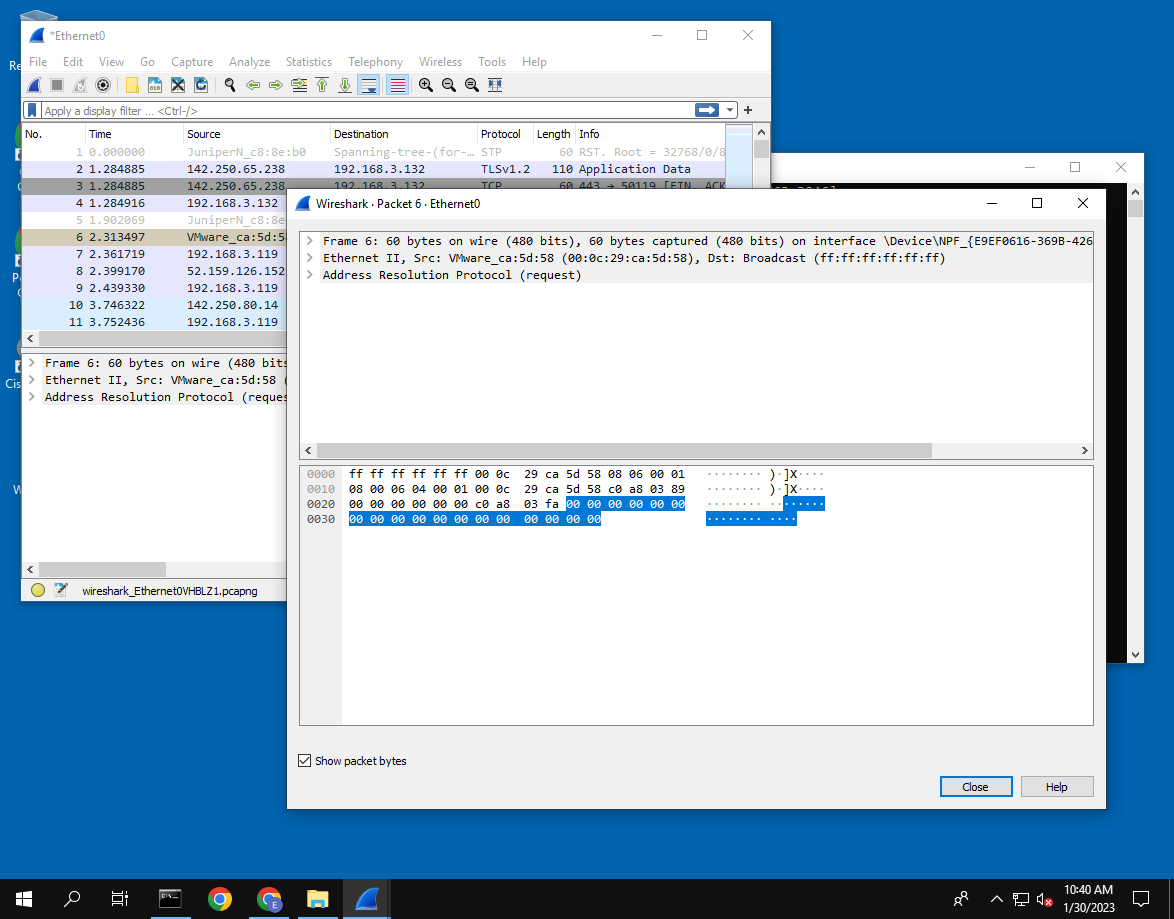
Task: Open the Wireless menu
Action: click(440, 62)
